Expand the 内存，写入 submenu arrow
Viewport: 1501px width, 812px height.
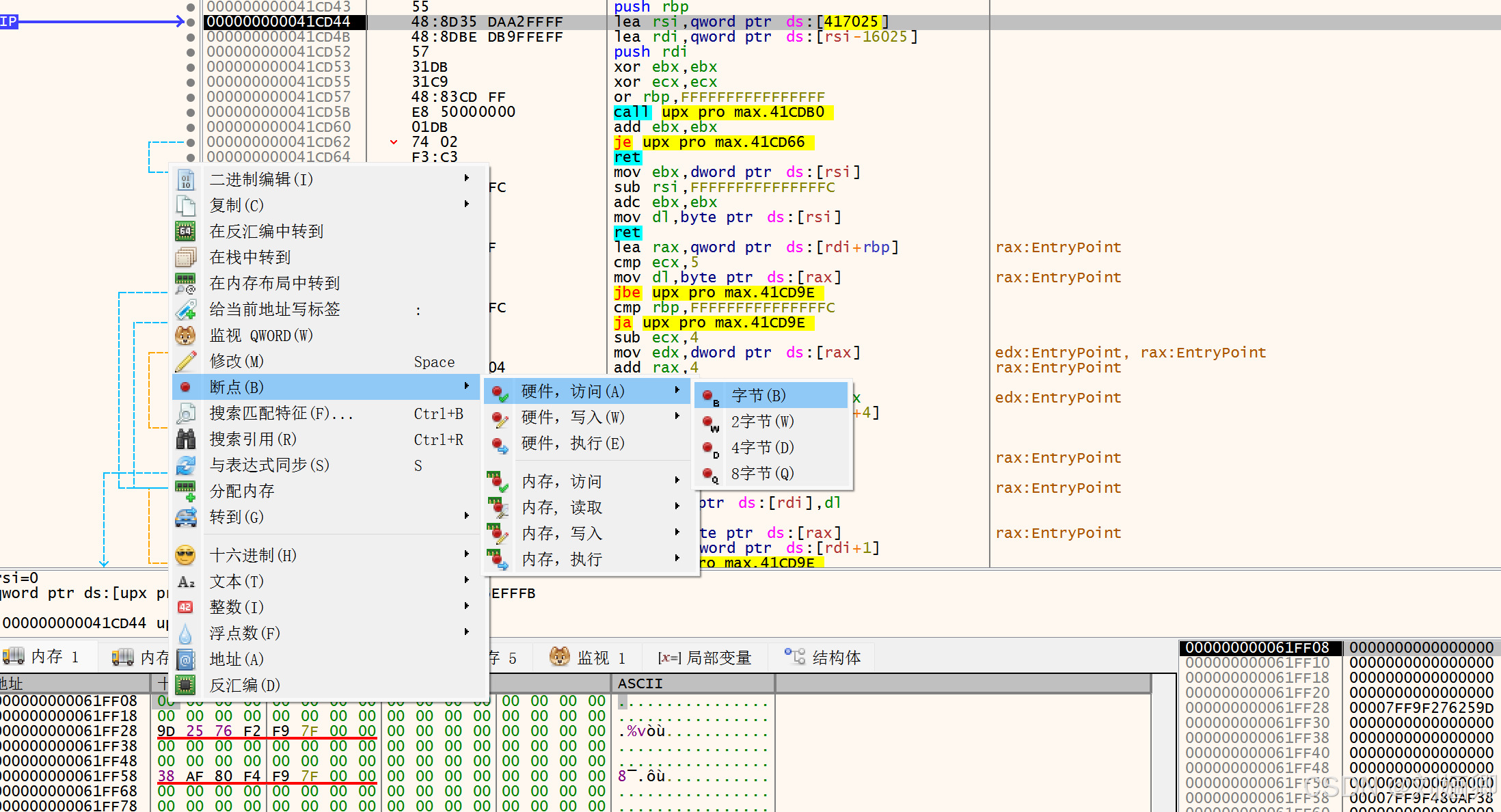[x=677, y=532]
